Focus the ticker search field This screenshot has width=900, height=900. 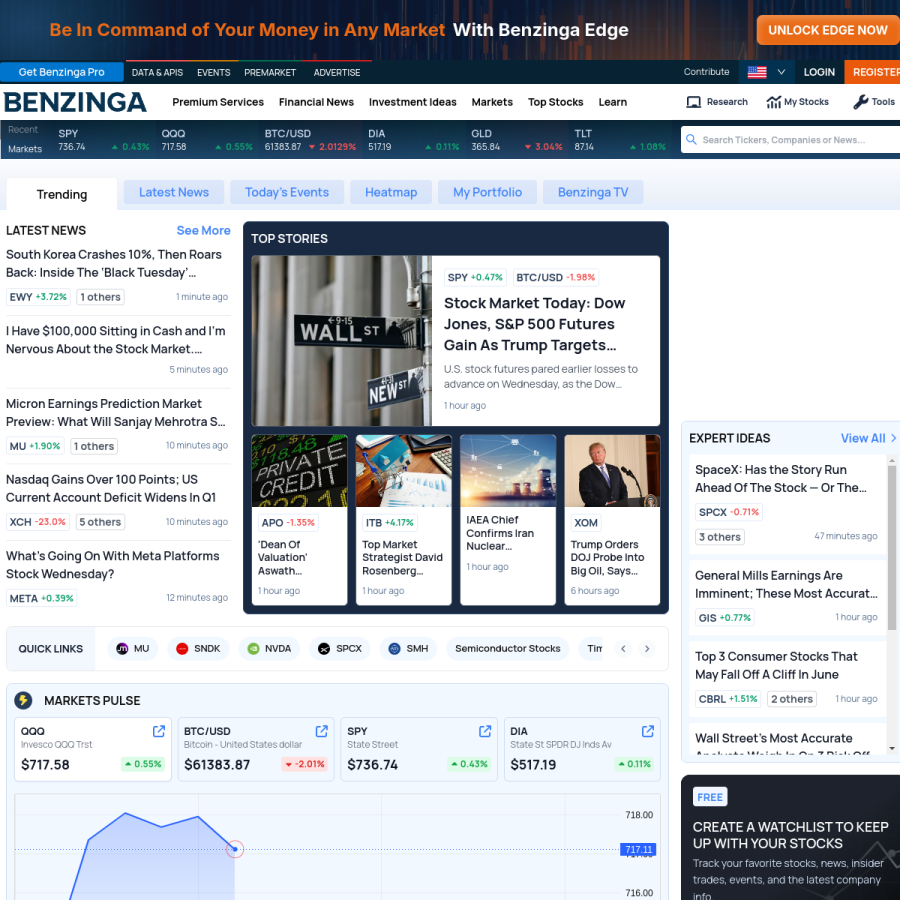[790, 139]
